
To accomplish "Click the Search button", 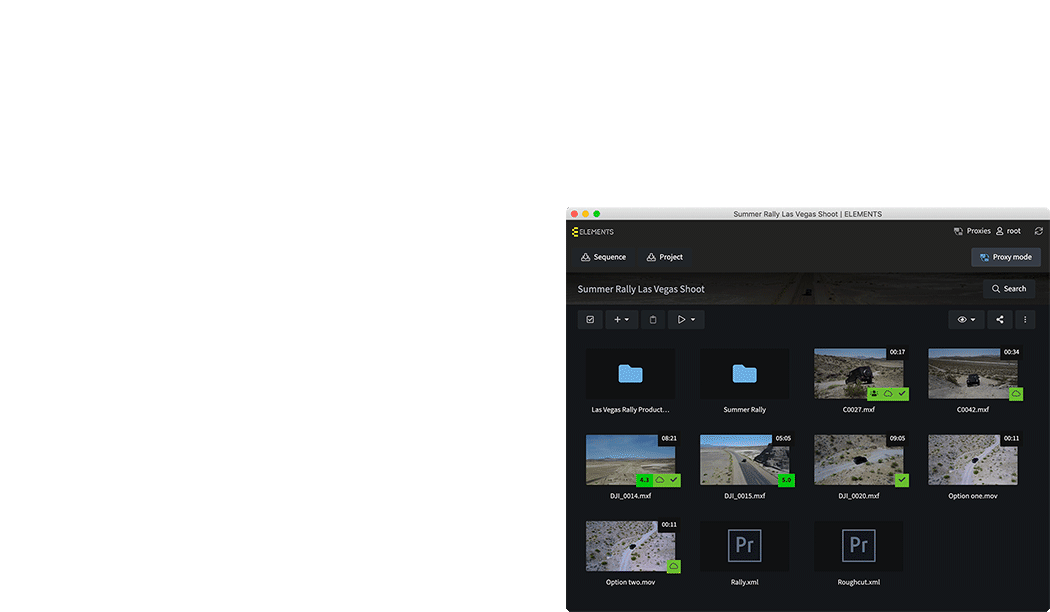I will click(1009, 288).
